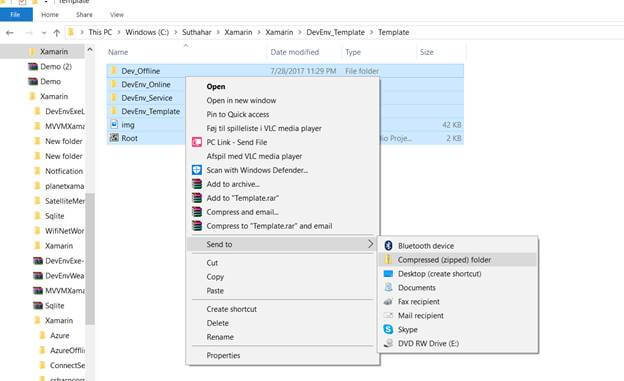This screenshot has width=624, height=381.
Task: Click the Desktop shortcut icon in Send to
Action: 388,274
